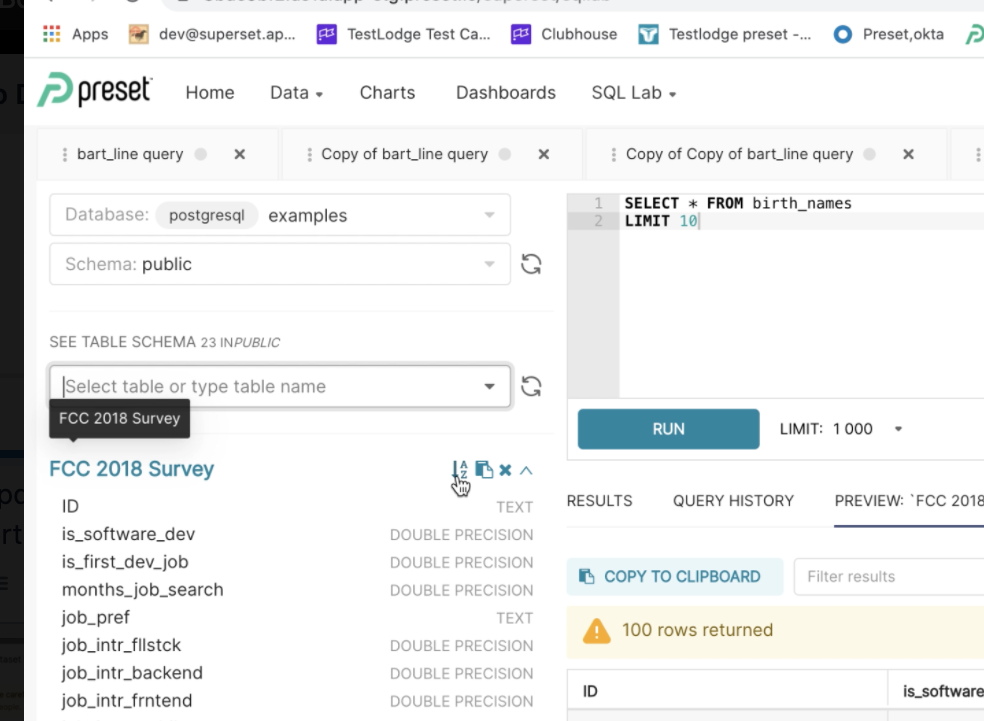Refresh the schema list
The image size is (984, 721).
click(532, 264)
